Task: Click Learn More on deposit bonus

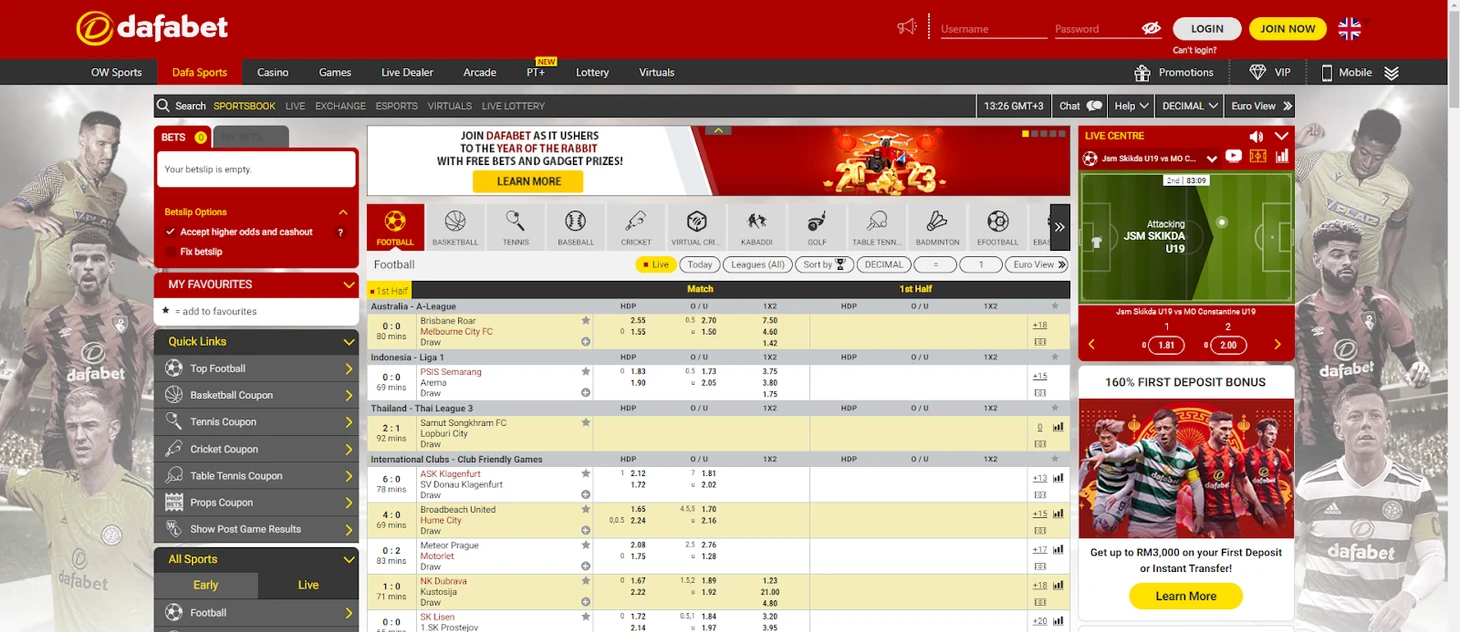Action: 1186,596
